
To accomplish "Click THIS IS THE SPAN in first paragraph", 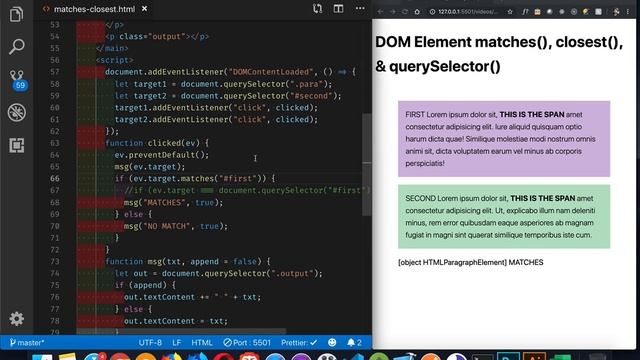I will pyautogui.click(x=532, y=115).
